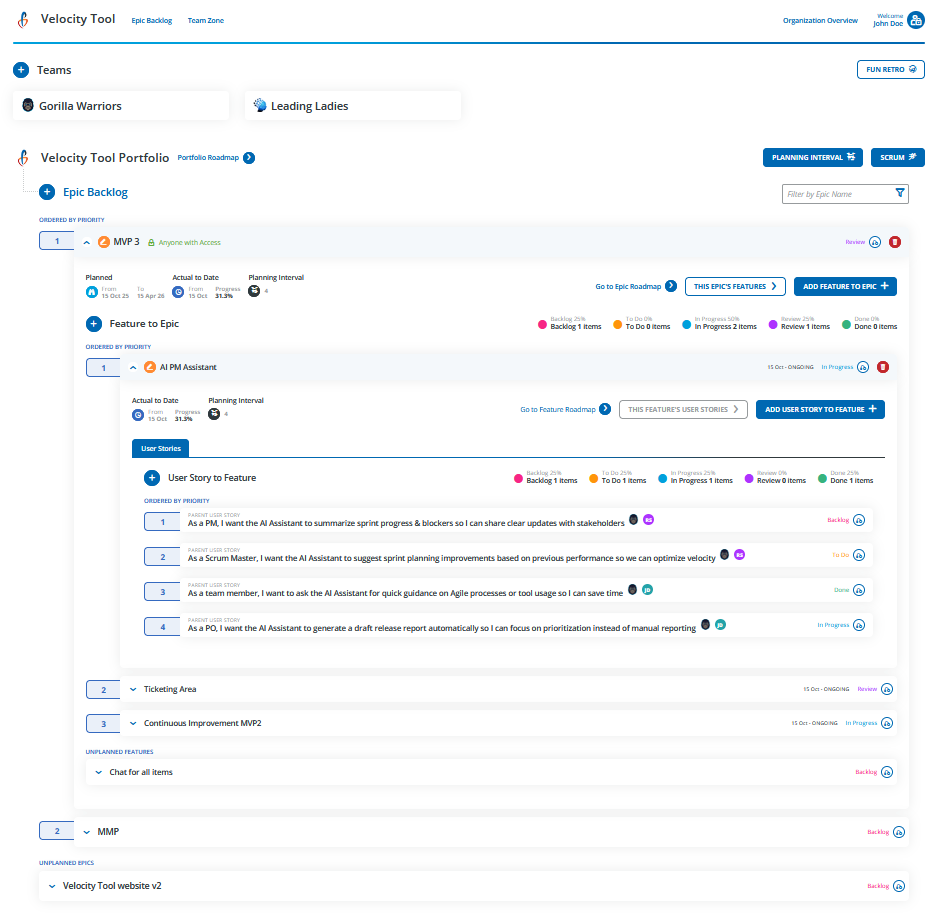939x922 pixels.
Task: Click the John Doe profile avatar icon
Action: coord(915,19)
